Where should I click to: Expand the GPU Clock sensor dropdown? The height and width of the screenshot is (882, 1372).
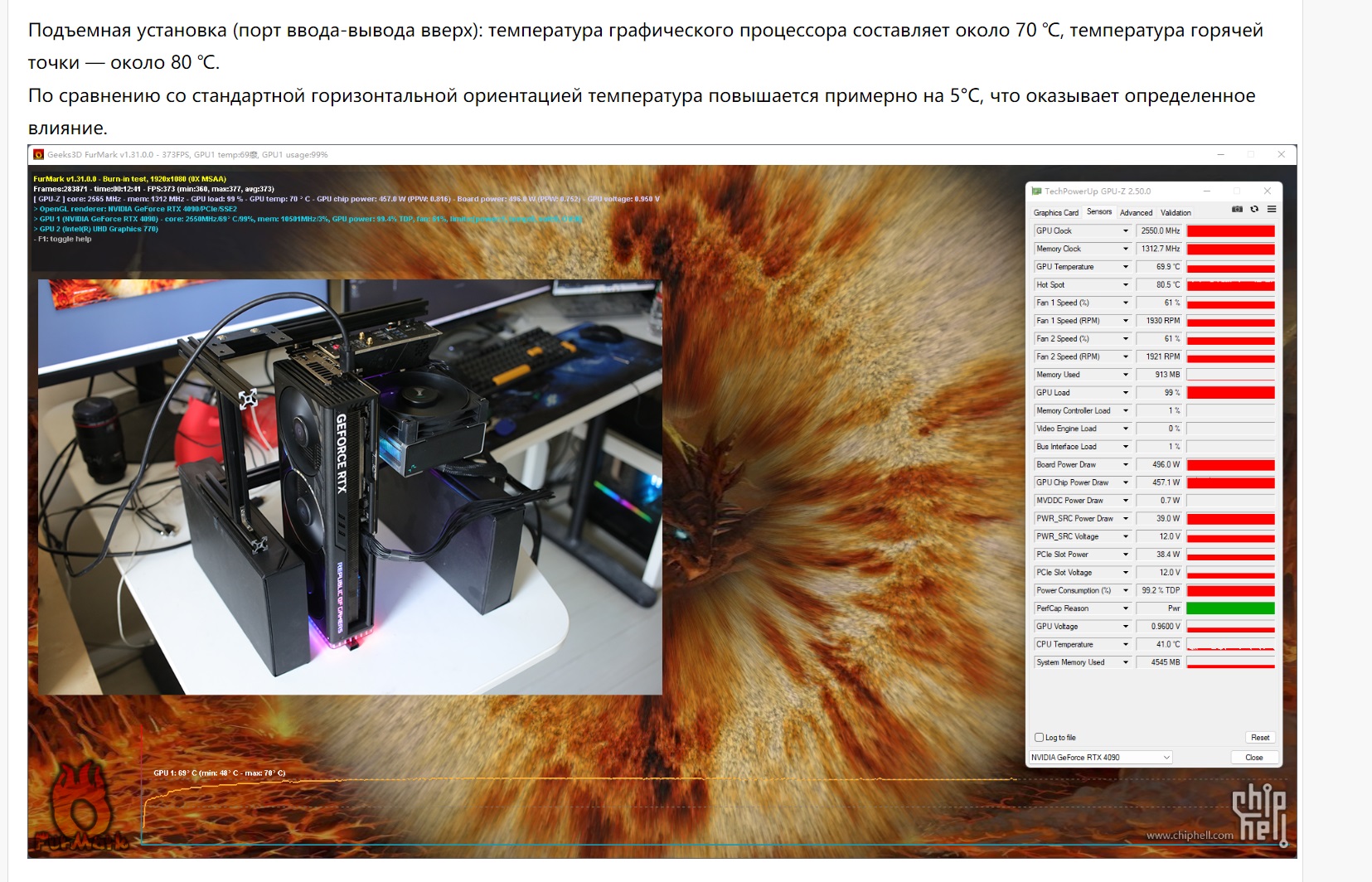tap(1126, 231)
